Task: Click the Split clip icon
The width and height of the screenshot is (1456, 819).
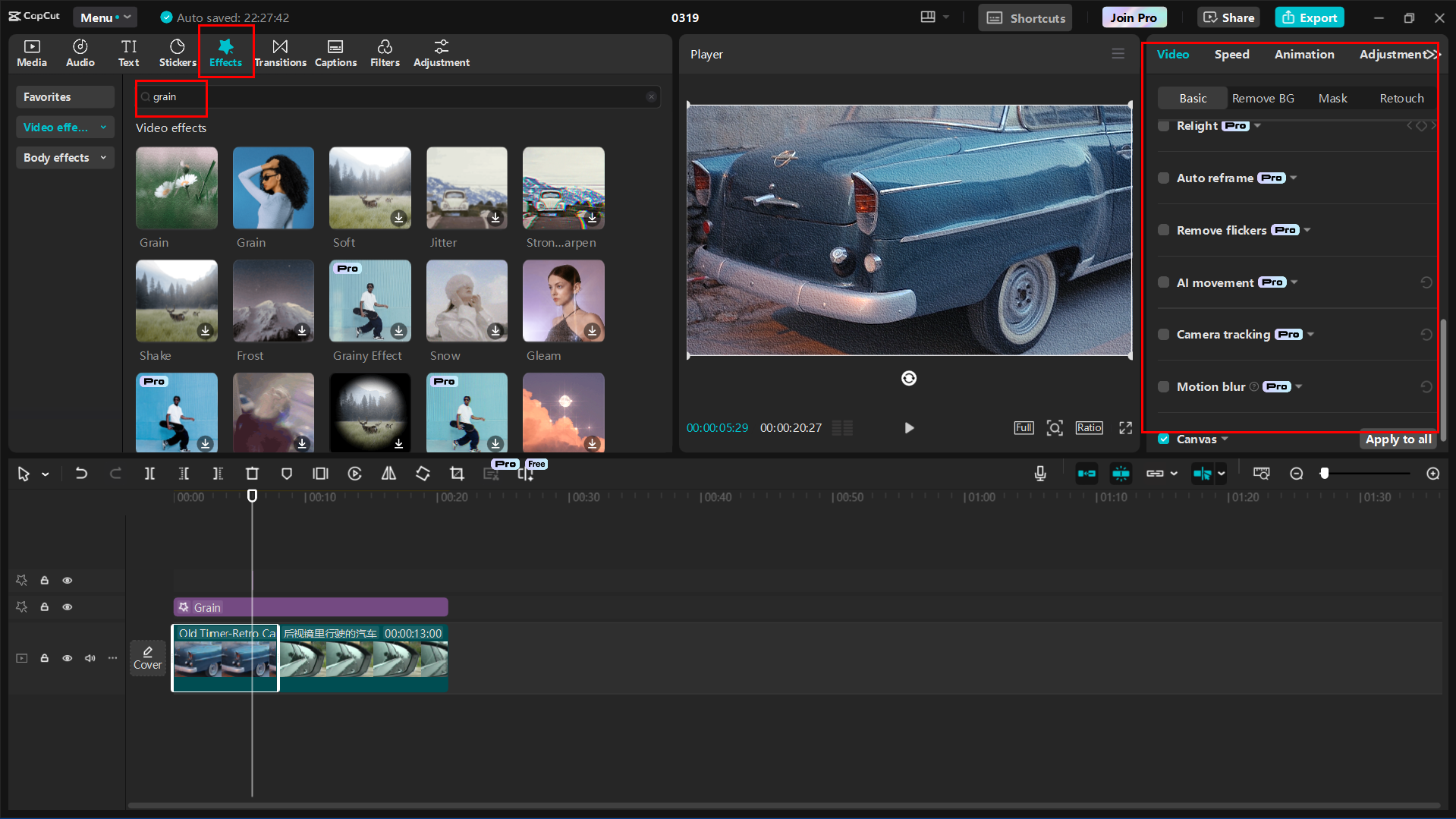Action: (x=149, y=473)
